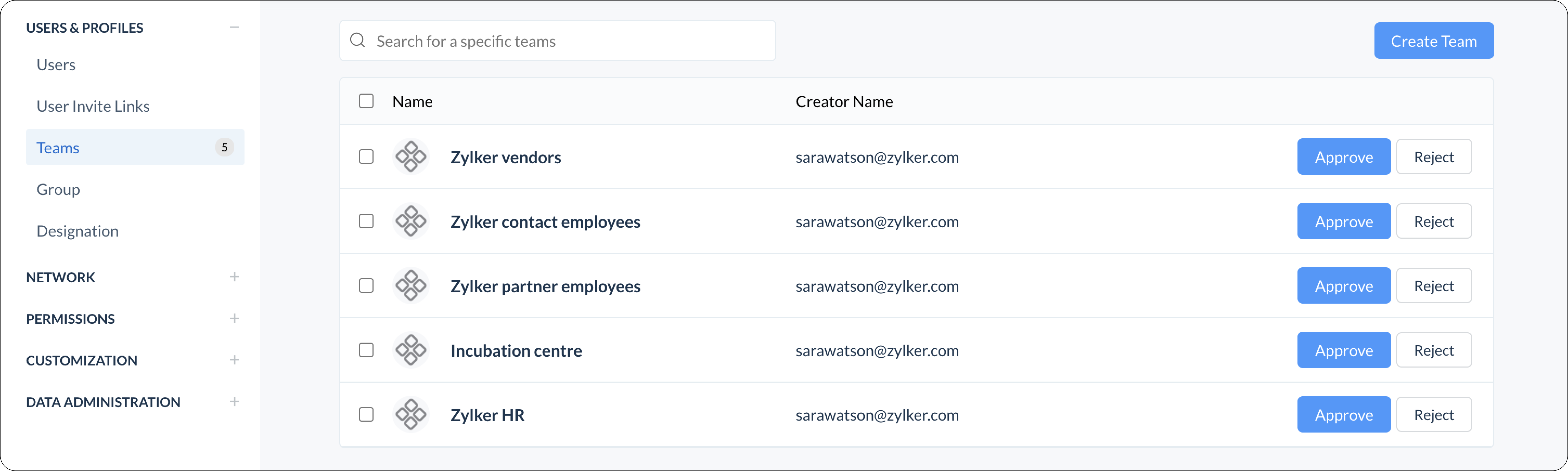Click the Create Team button
The height and width of the screenshot is (471, 1568).
1434,41
